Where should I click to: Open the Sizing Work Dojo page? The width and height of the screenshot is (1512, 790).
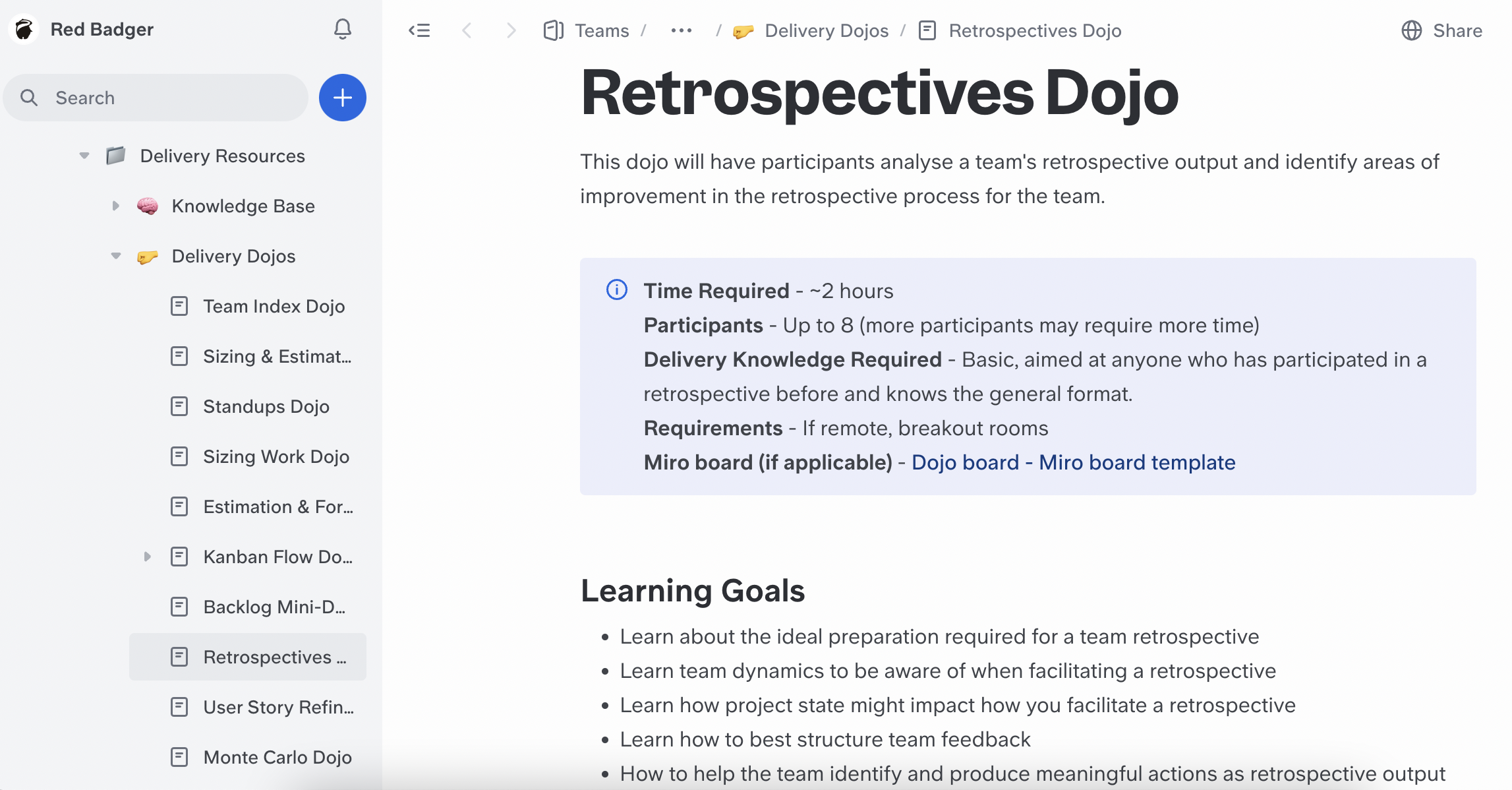(276, 456)
